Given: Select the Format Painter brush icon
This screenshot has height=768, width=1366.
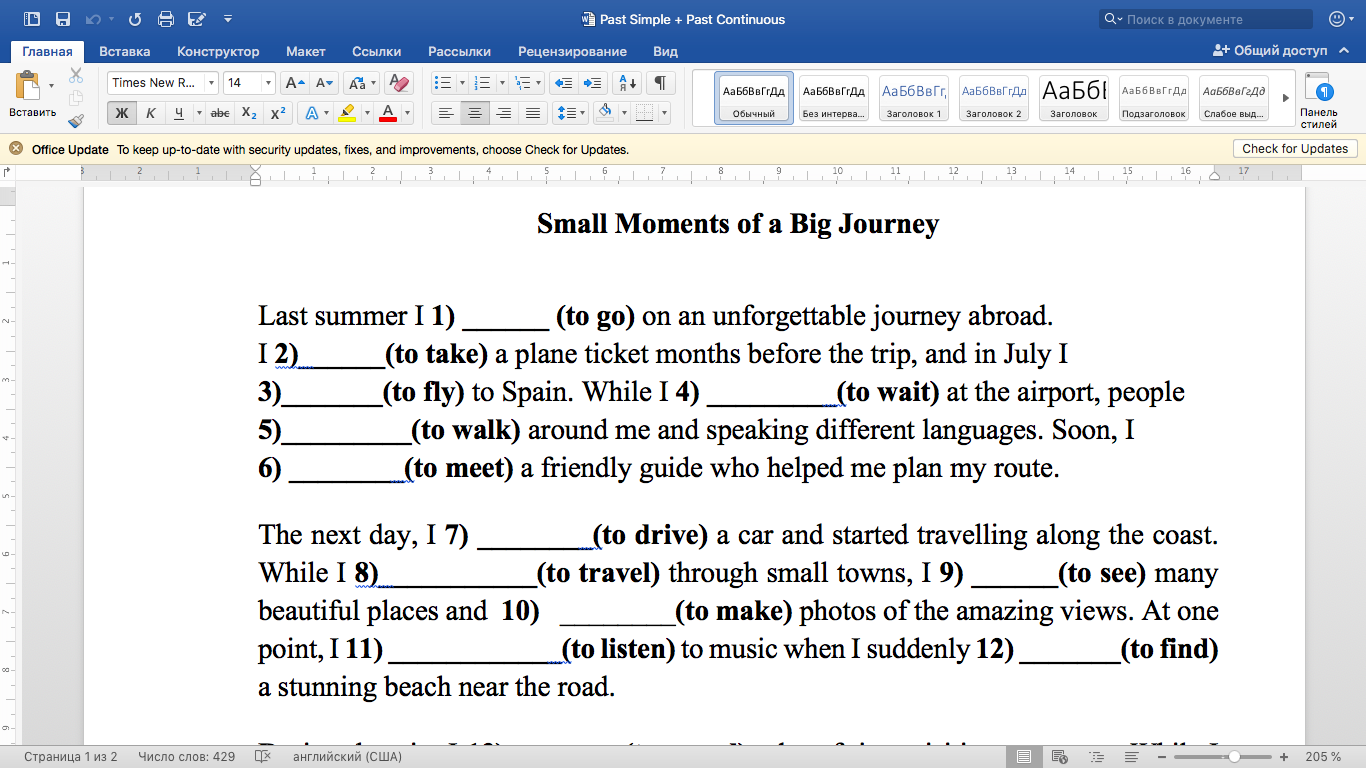Looking at the screenshot, I should 76,121.
